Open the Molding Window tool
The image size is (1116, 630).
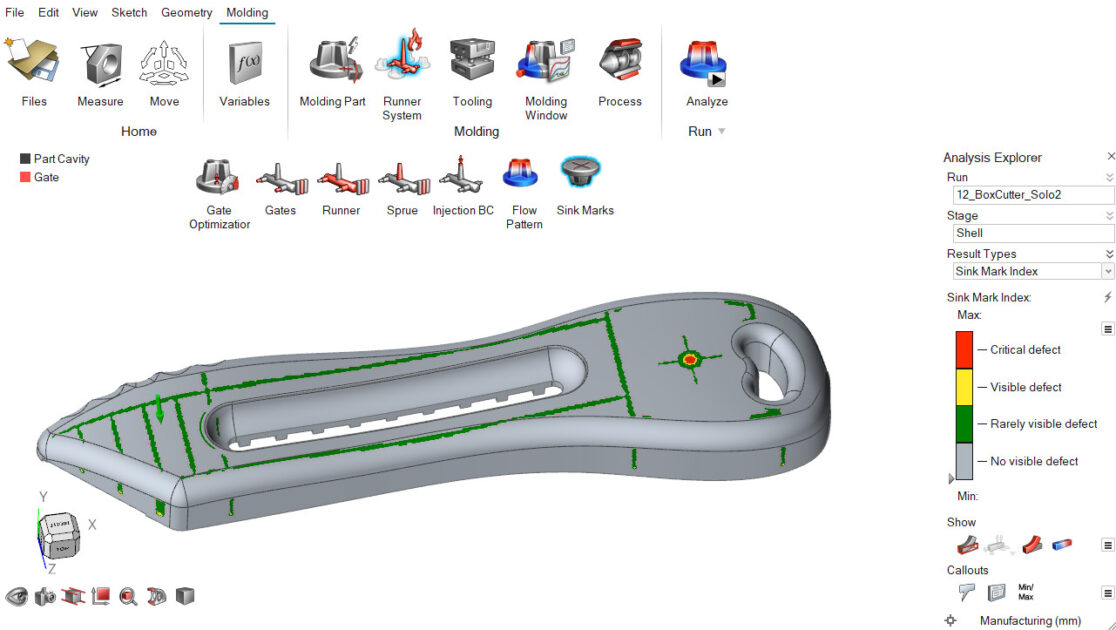545,62
